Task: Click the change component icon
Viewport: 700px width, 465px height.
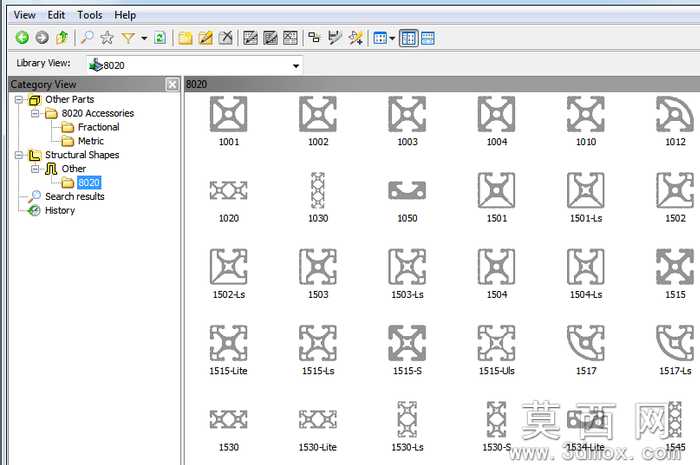Action: coord(335,38)
